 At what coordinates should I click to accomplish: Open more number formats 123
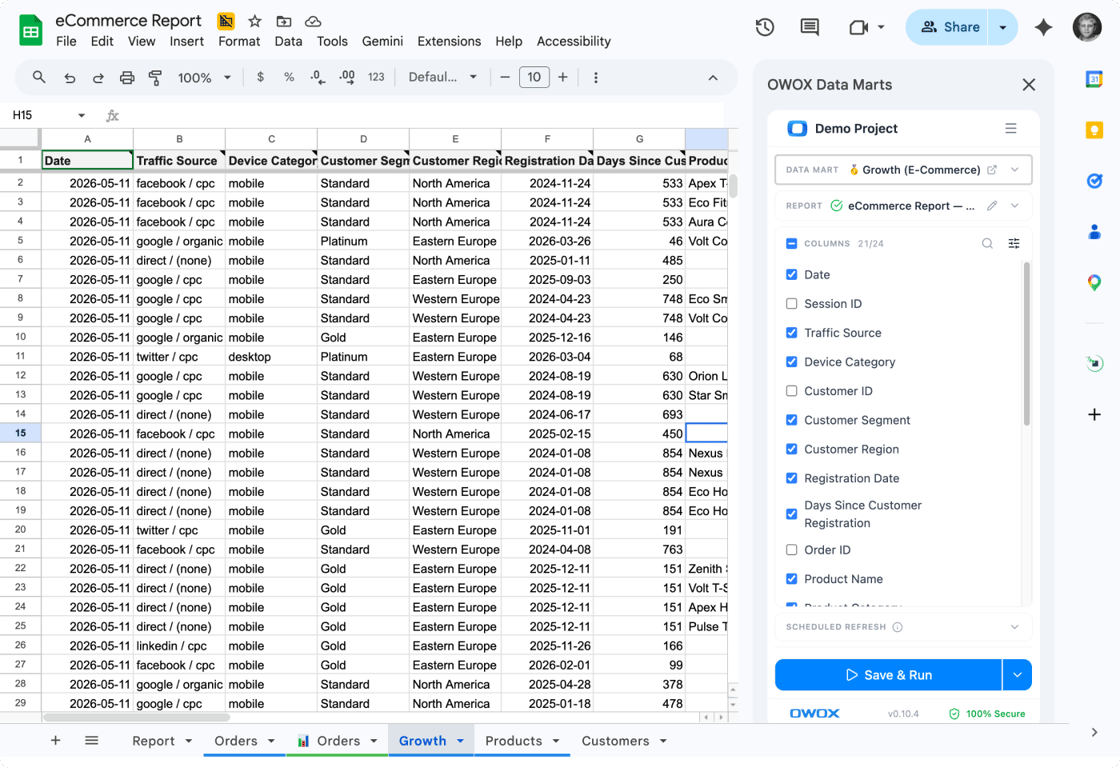click(x=376, y=77)
